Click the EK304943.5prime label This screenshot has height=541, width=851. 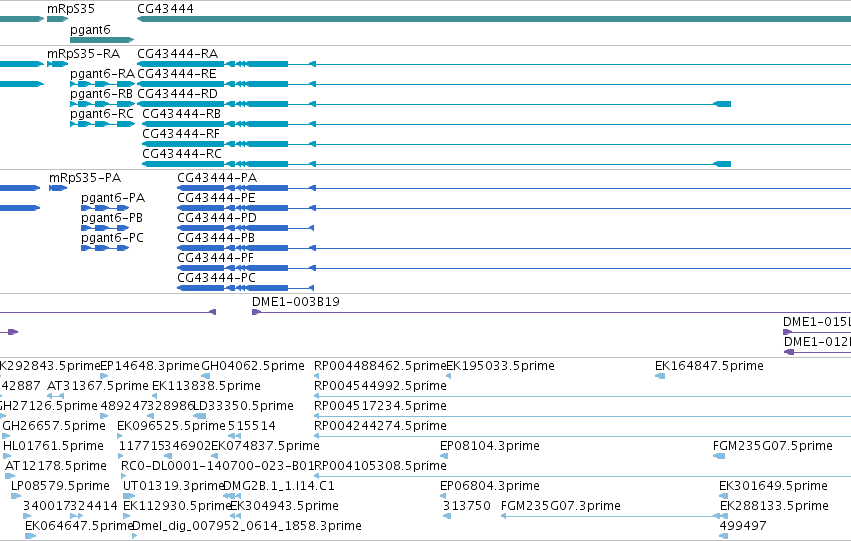(284, 507)
